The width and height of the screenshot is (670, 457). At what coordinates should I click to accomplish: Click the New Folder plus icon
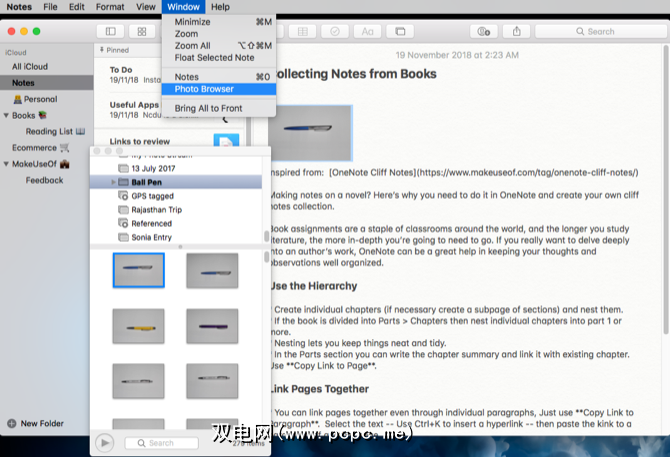point(12,423)
